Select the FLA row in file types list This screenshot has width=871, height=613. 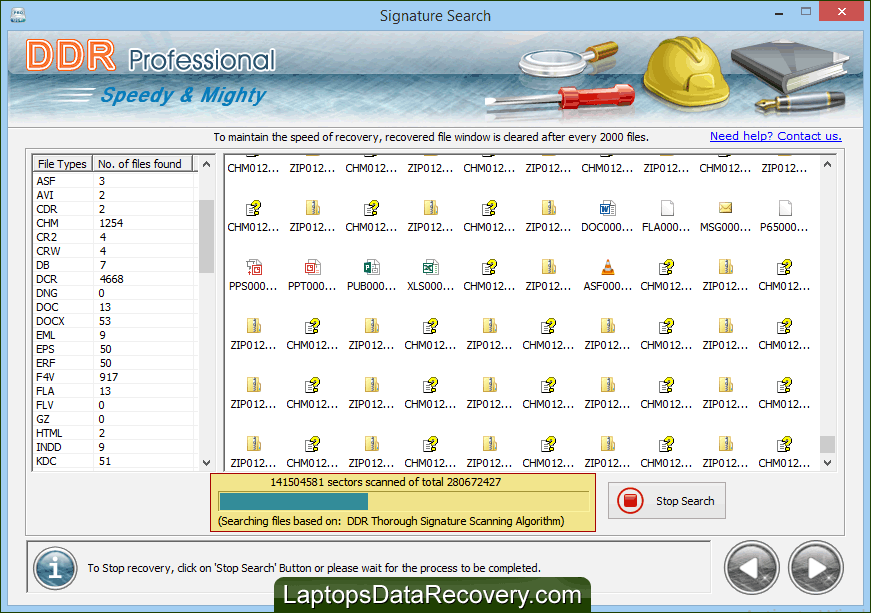point(115,391)
